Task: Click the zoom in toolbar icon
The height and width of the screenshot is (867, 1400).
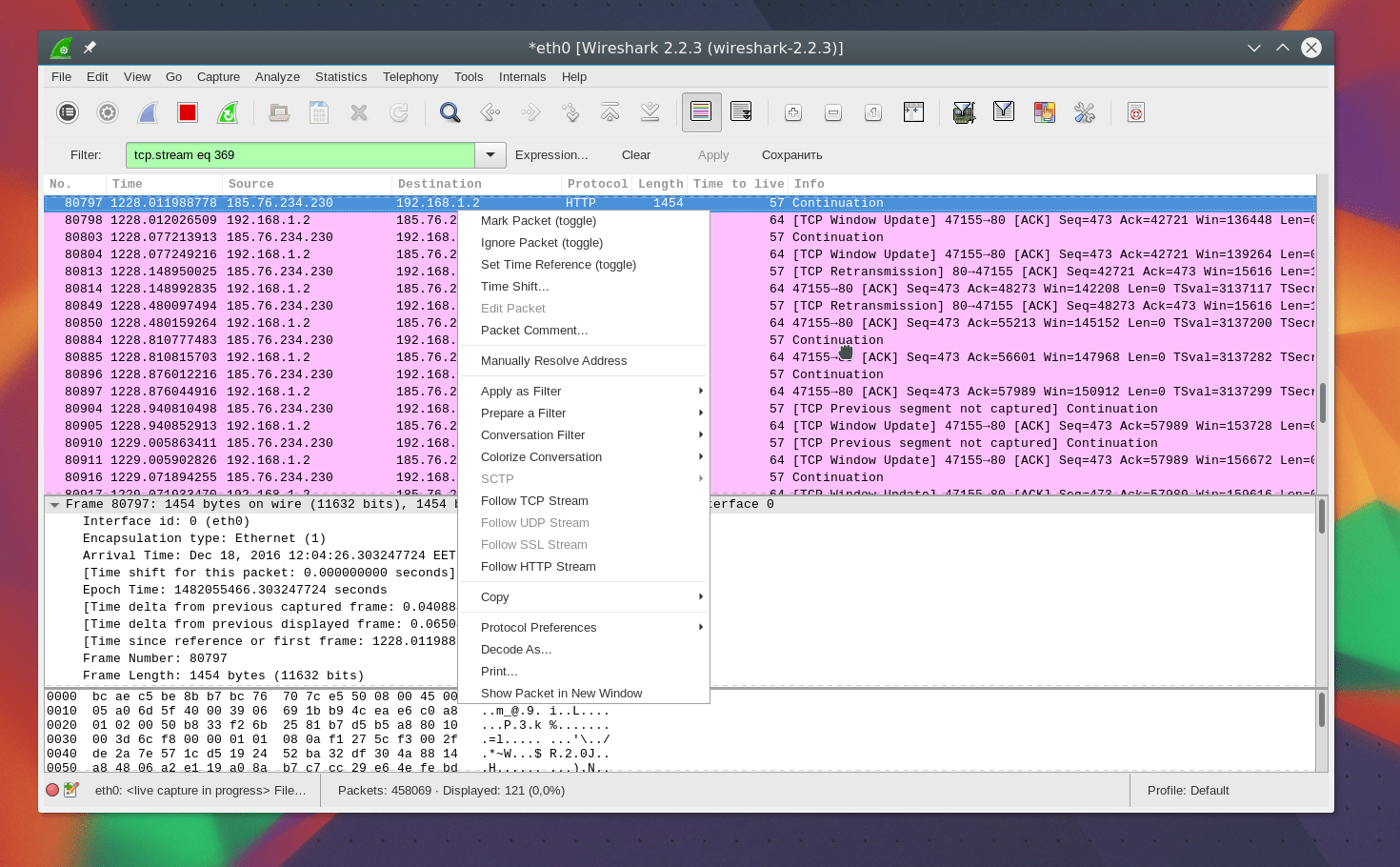Action: pos(793,113)
